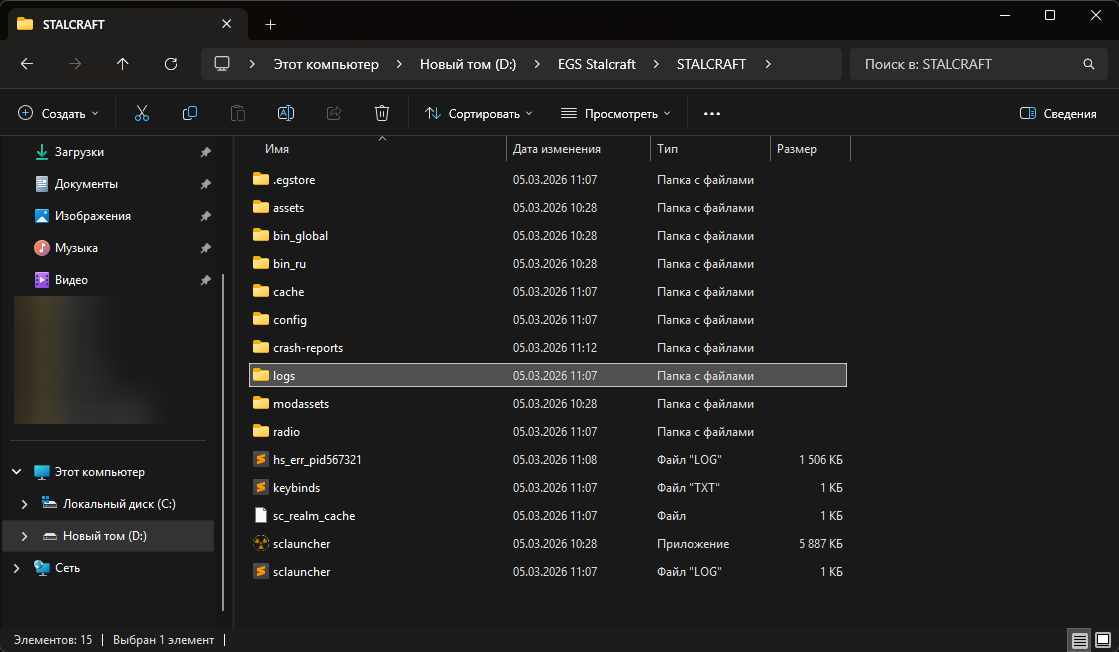Refresh the current folder view
The image size is (1119, 652).
171,64
